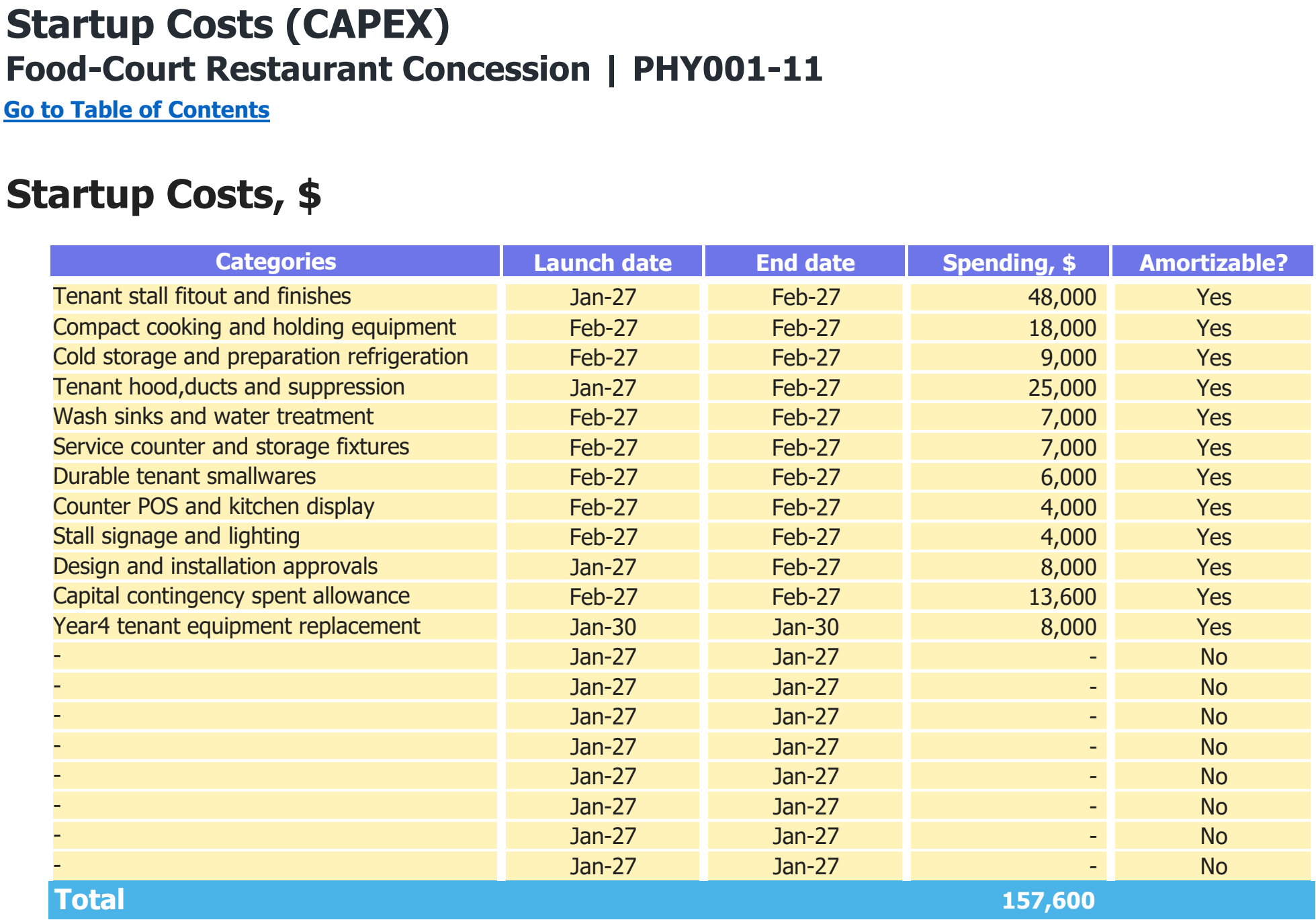Click Amortizable cell for Year4 equipment replacement

1213,627
